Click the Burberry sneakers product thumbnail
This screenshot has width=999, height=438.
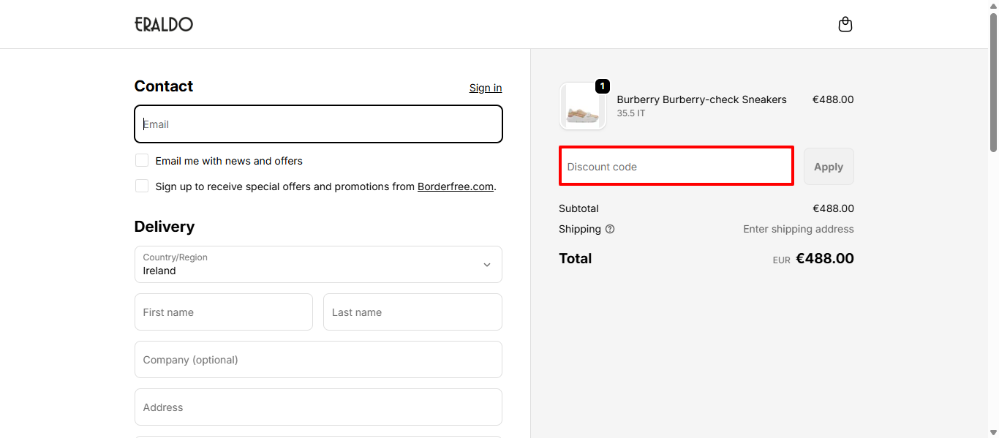click(x=583, y=107)
